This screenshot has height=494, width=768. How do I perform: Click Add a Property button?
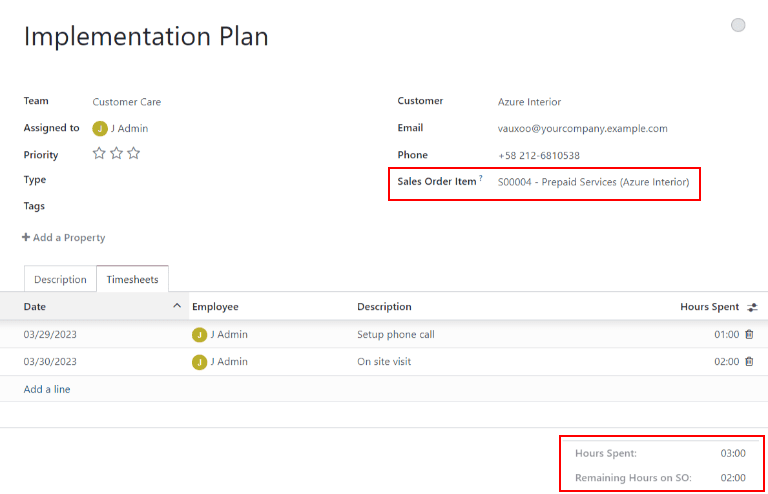pyautogui.click(x=63, y=238)
